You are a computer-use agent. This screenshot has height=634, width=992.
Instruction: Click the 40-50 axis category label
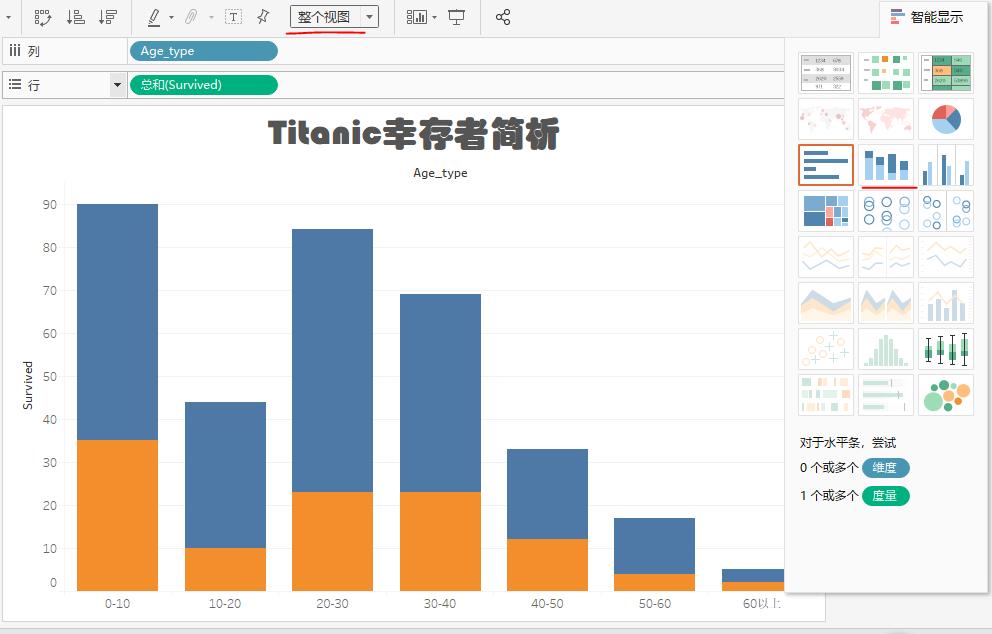tap(547, 604)
